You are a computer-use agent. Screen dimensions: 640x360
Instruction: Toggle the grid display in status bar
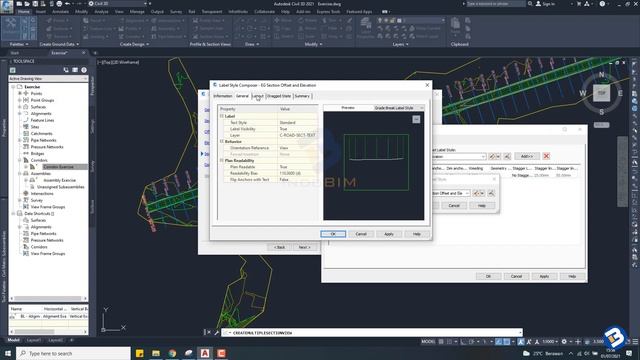click(441, 342)
